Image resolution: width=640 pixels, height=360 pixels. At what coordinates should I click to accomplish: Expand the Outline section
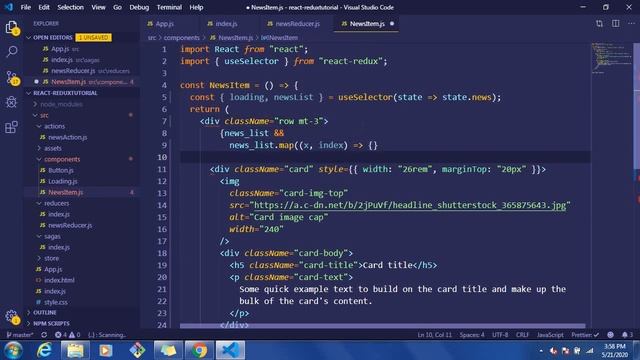point(44,313)
